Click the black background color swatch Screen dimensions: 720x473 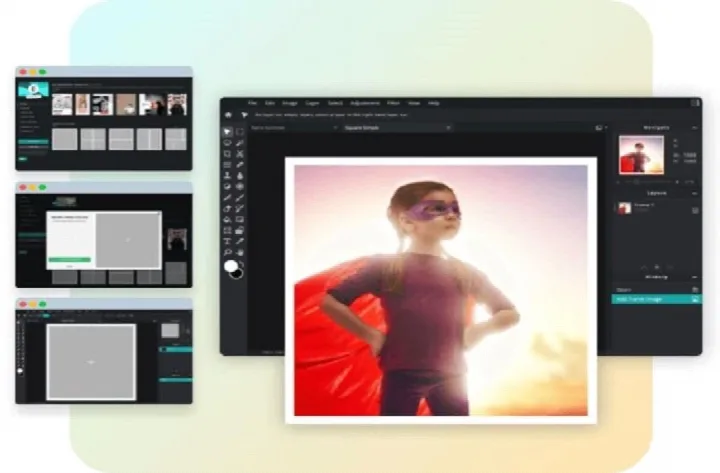coord(237,274)
